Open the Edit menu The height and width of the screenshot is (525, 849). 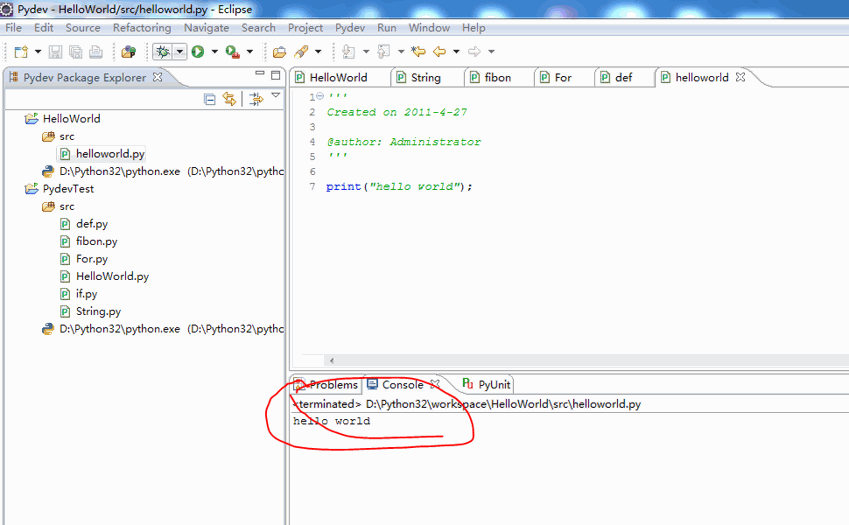click(43, 28)
